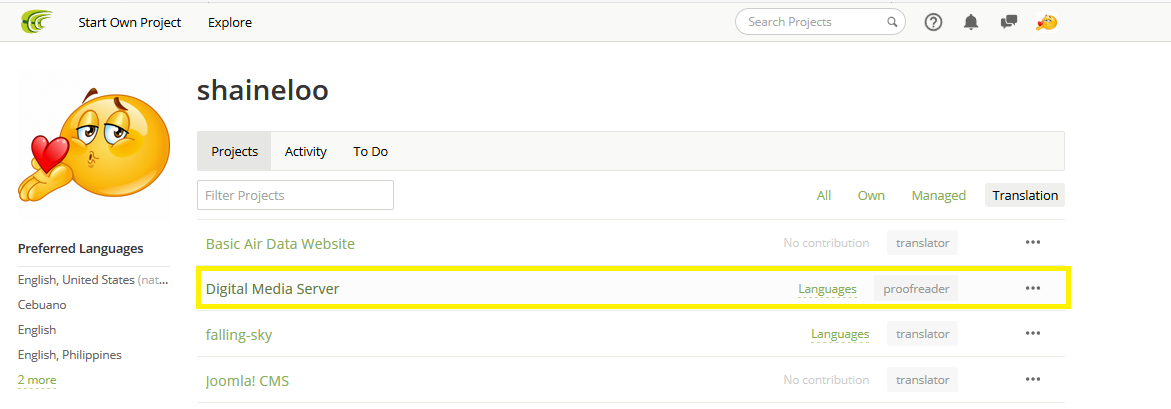Open the help question mark icon

click(933, 22)
